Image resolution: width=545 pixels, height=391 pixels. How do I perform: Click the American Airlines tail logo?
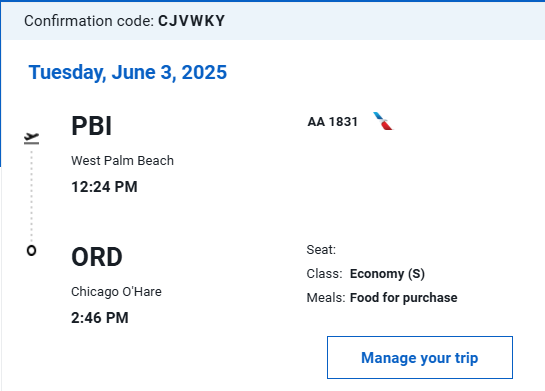(383, 121)
